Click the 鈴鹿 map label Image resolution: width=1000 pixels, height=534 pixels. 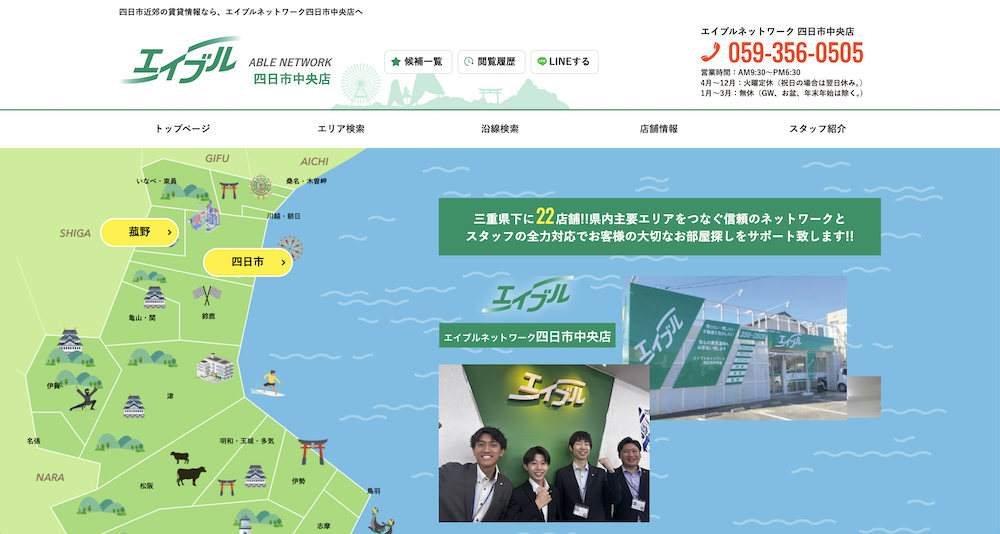click(209, 316)
